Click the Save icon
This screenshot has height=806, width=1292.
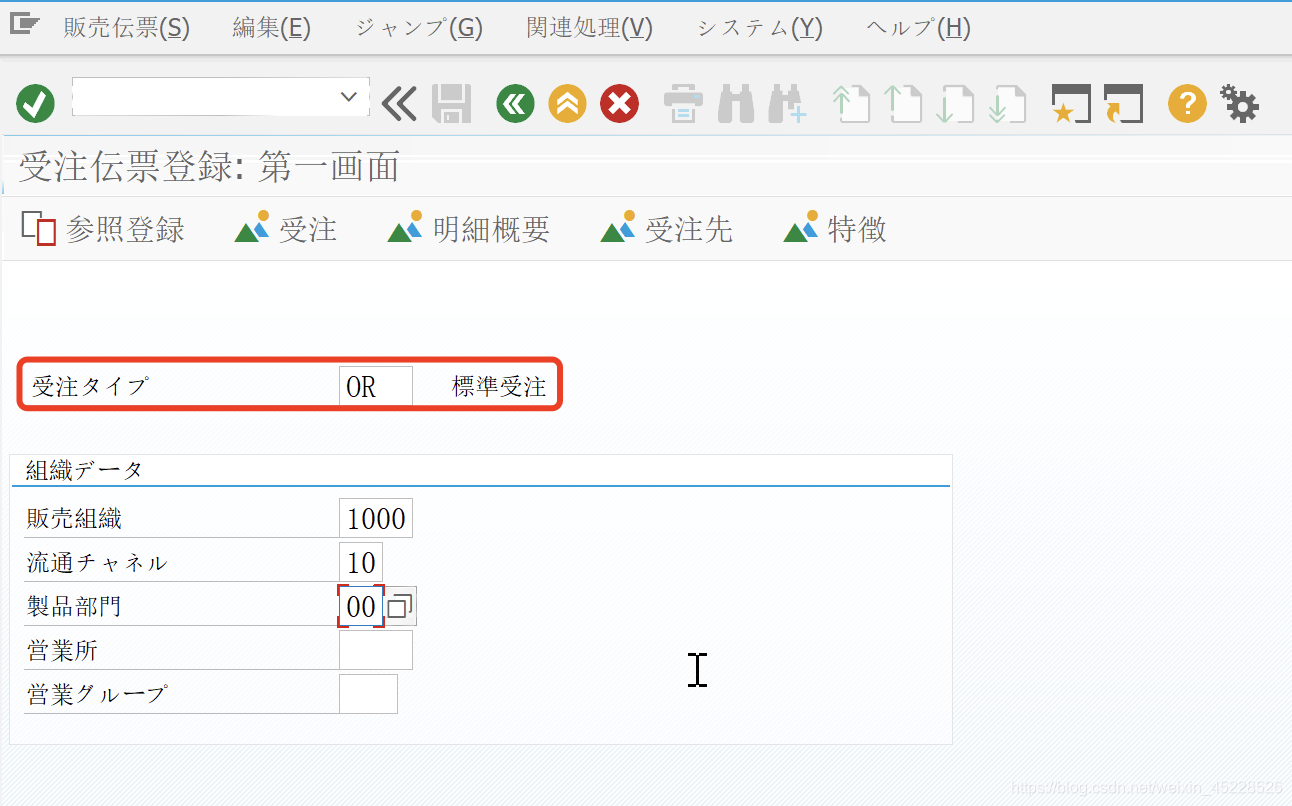[451, 103]
